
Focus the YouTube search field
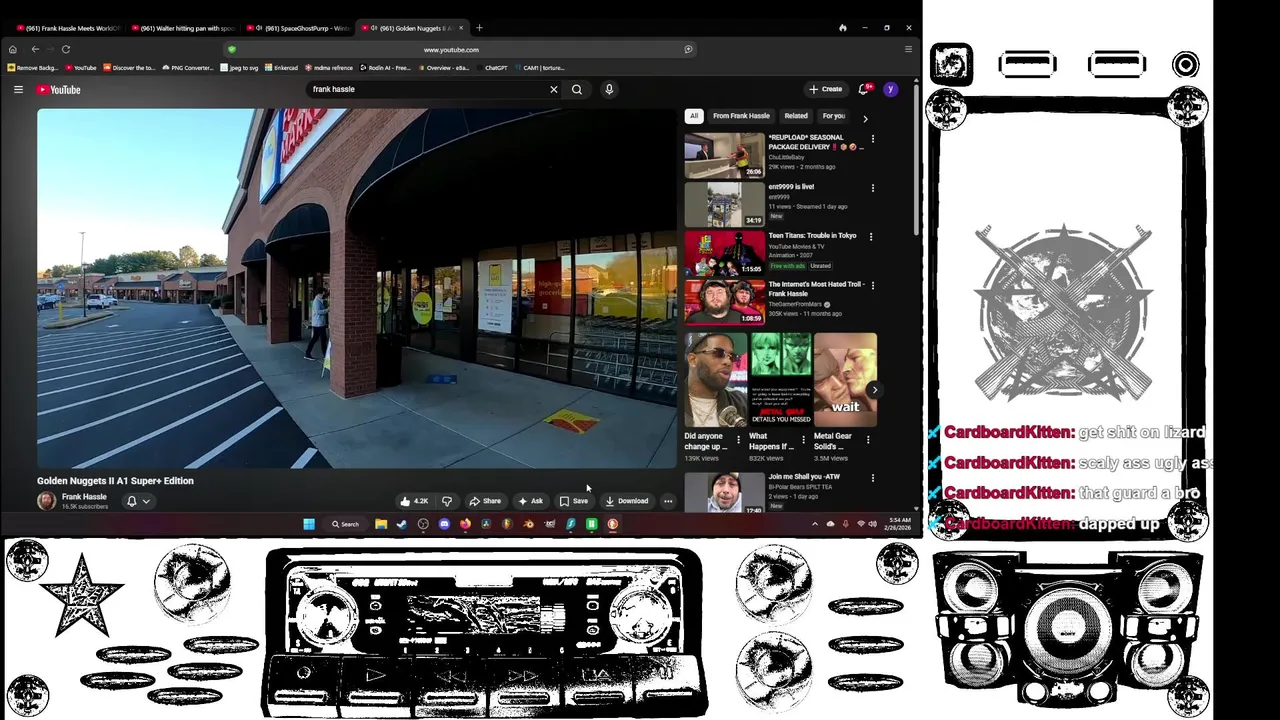pos(428,90)
